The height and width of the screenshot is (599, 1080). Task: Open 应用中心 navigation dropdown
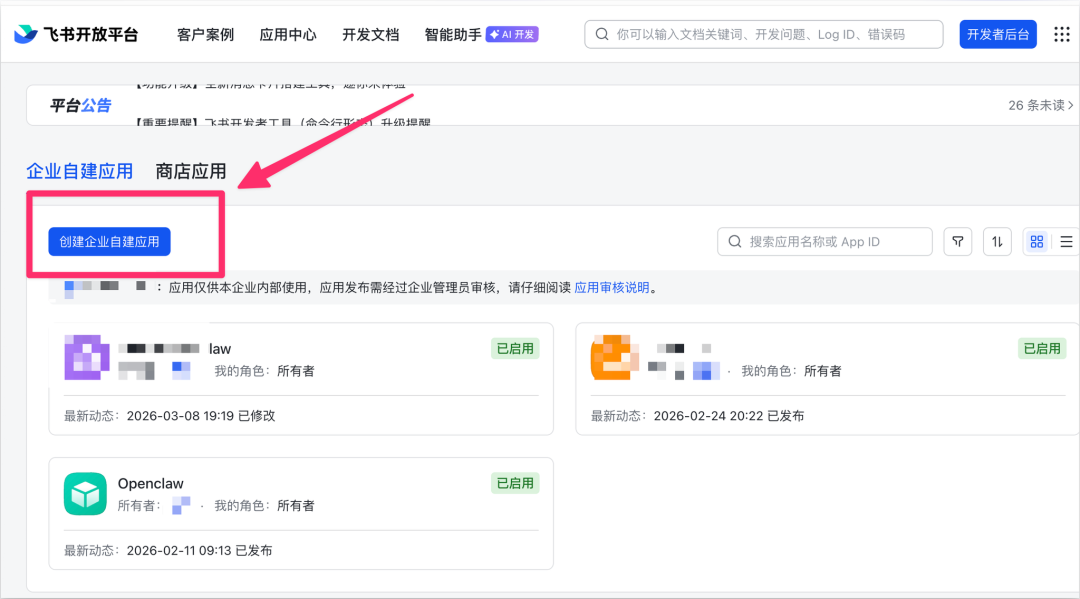tap(287, 33)
